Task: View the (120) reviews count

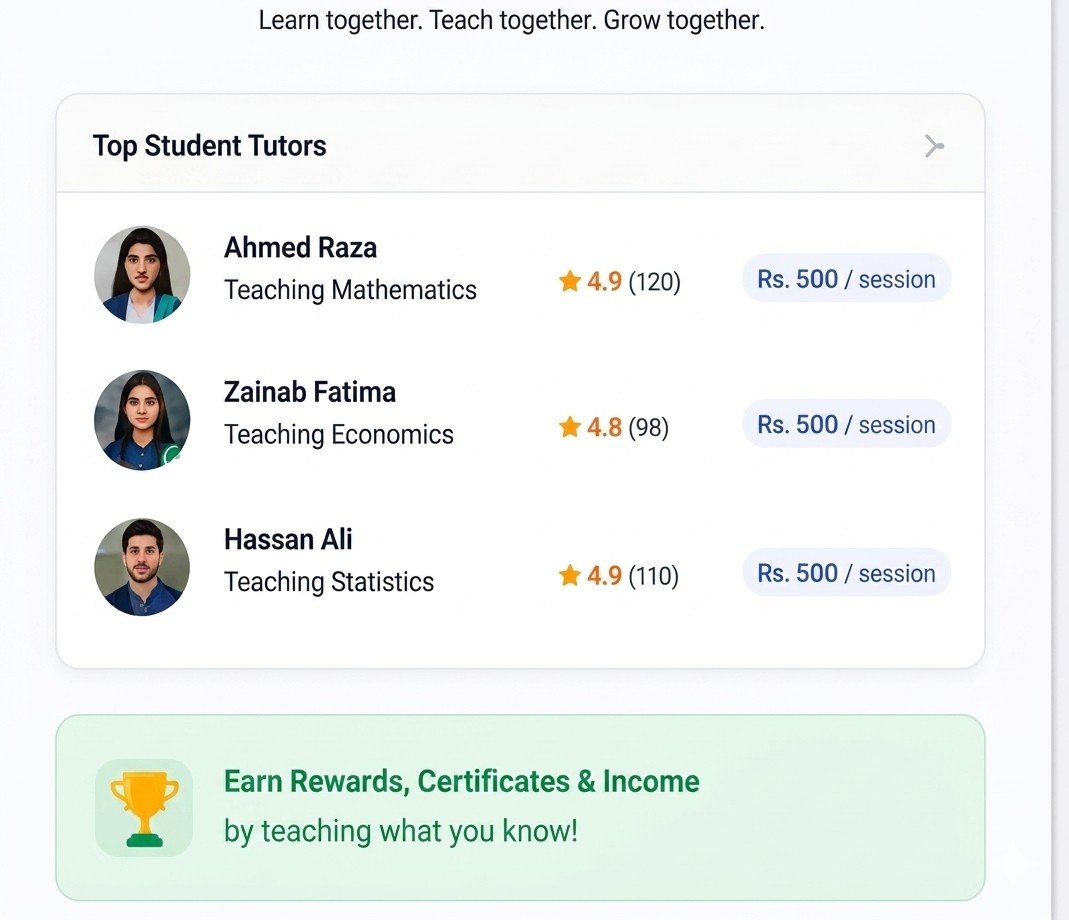Action: click(x=654, y=281)
